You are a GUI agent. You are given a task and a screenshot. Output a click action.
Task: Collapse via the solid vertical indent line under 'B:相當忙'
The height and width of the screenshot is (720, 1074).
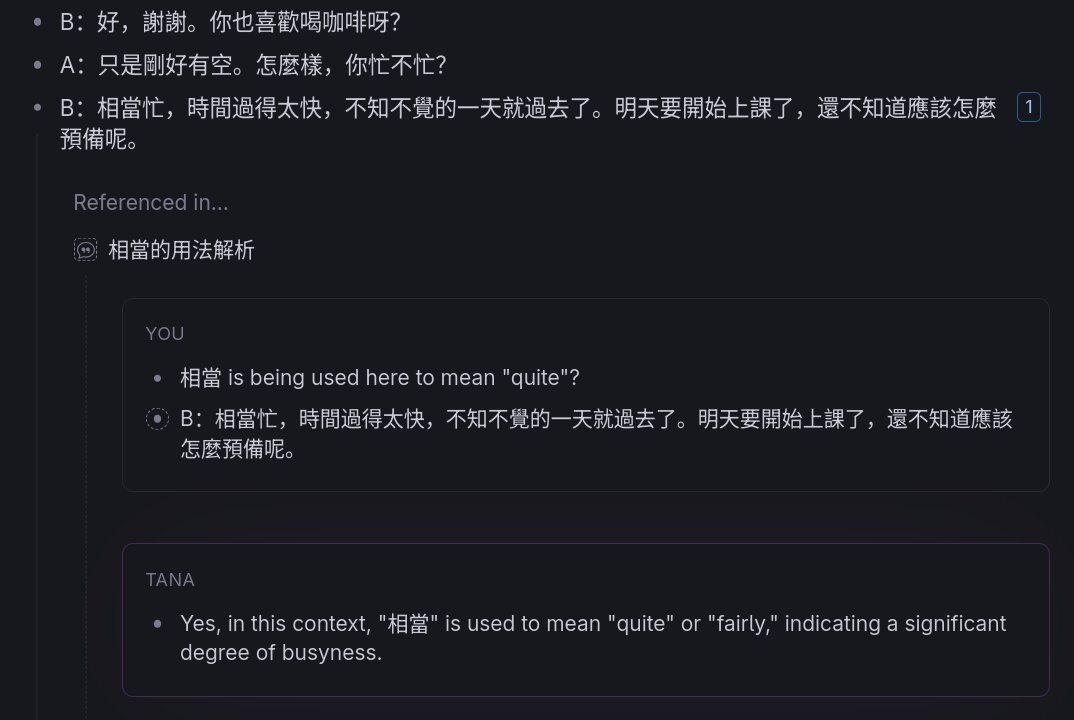tap(37, 425)
